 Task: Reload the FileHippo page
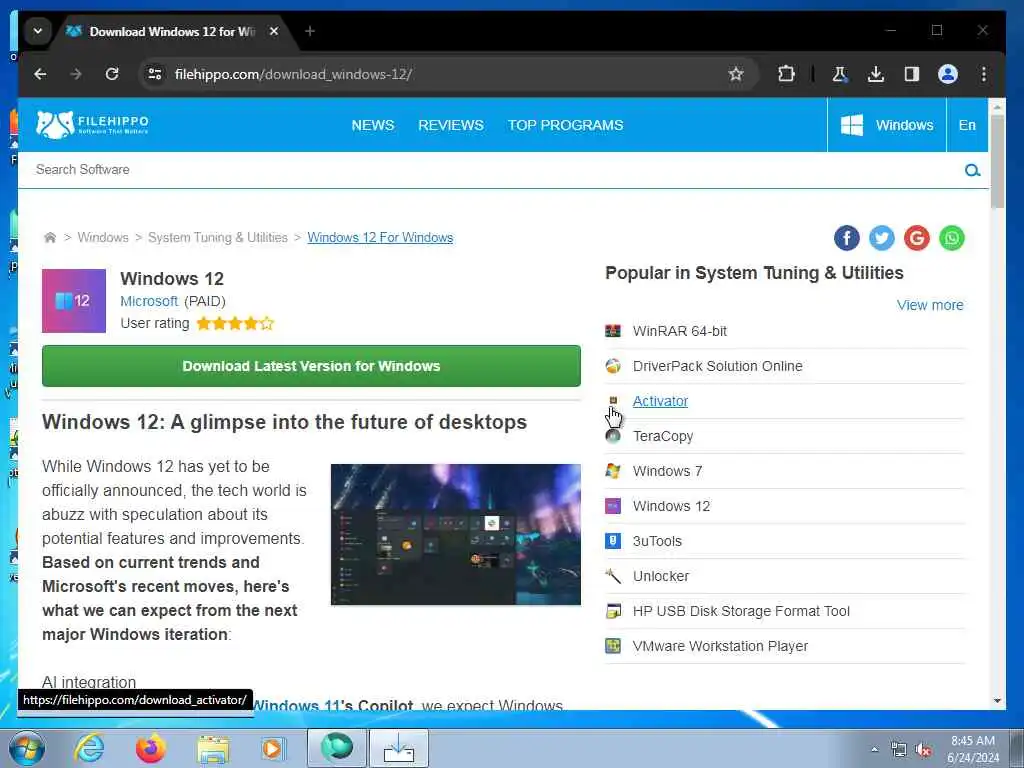pos(112,74)
